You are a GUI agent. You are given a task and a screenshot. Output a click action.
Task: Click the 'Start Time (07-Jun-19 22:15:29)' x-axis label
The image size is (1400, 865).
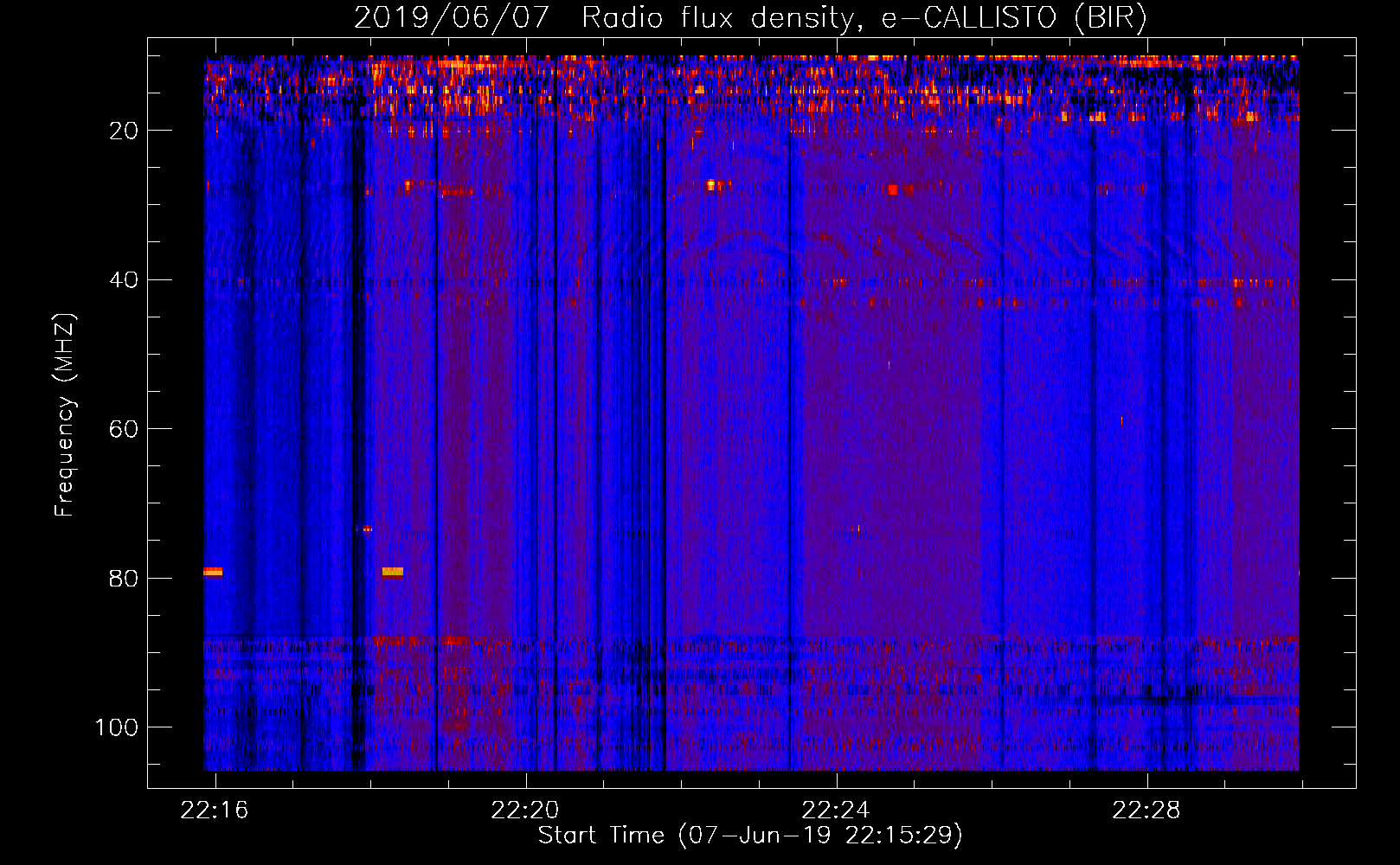click(750, 836)
